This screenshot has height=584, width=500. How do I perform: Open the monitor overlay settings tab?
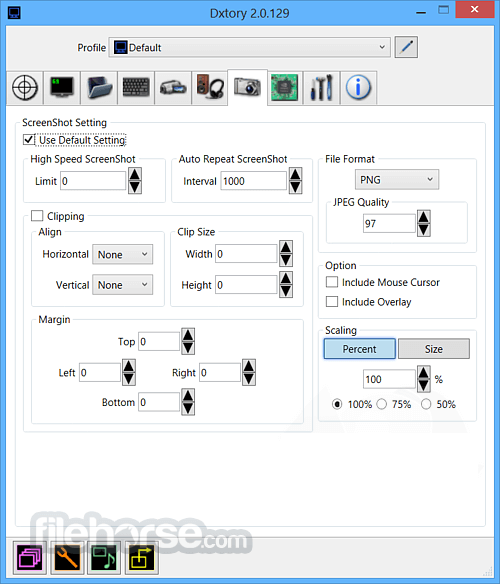[62, 88]
